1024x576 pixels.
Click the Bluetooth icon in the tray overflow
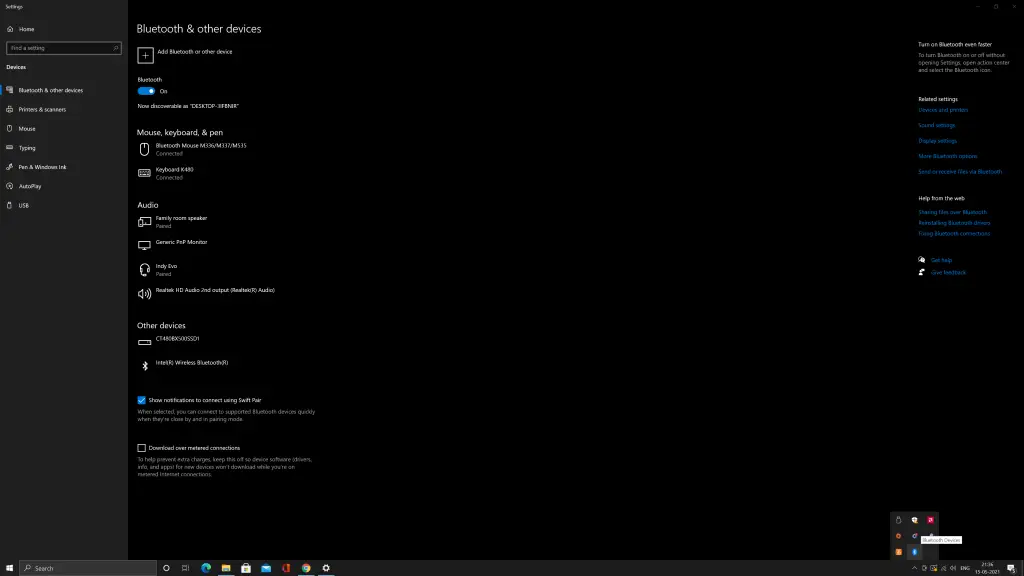click(914, 552)
